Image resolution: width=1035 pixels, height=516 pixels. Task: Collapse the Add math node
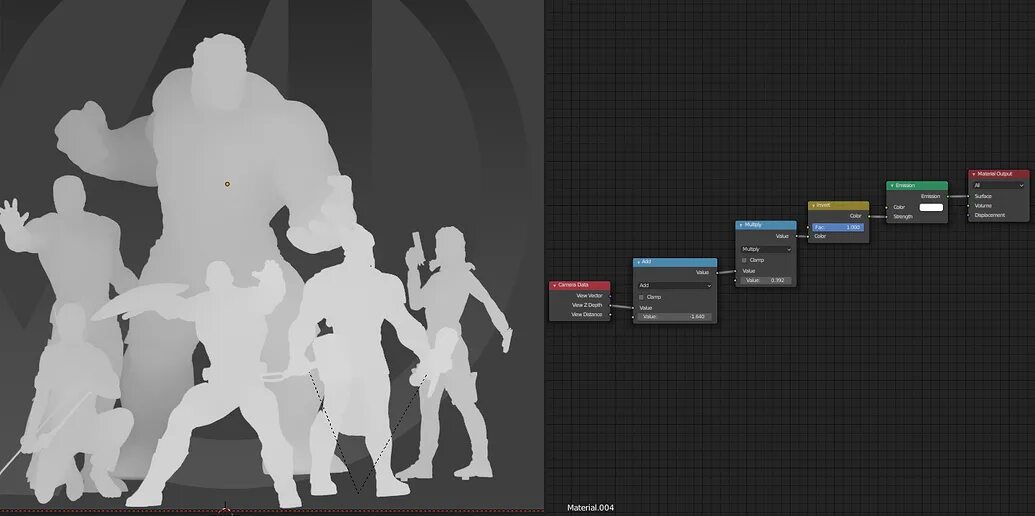pos(638,262)
